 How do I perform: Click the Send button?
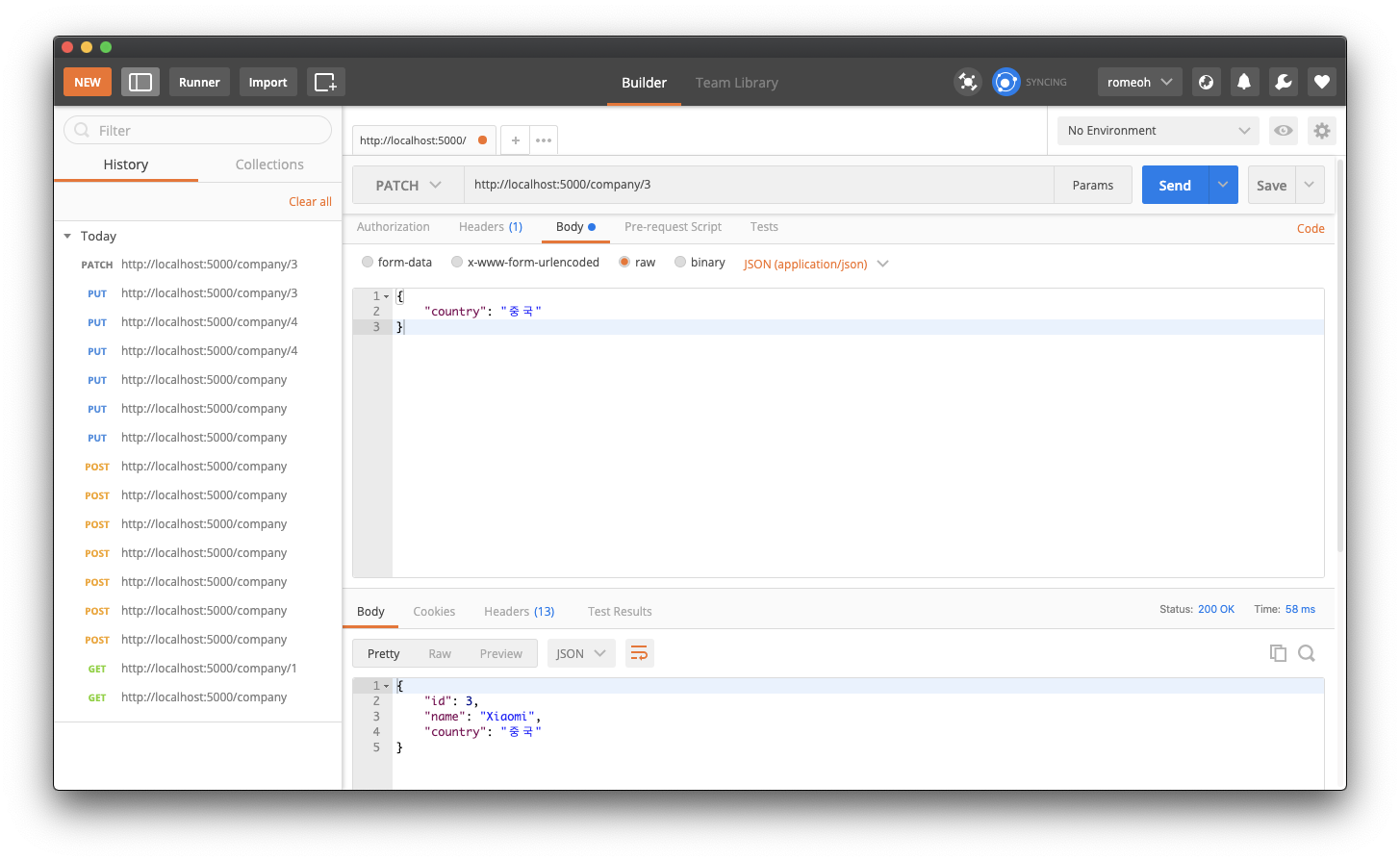1175,185
